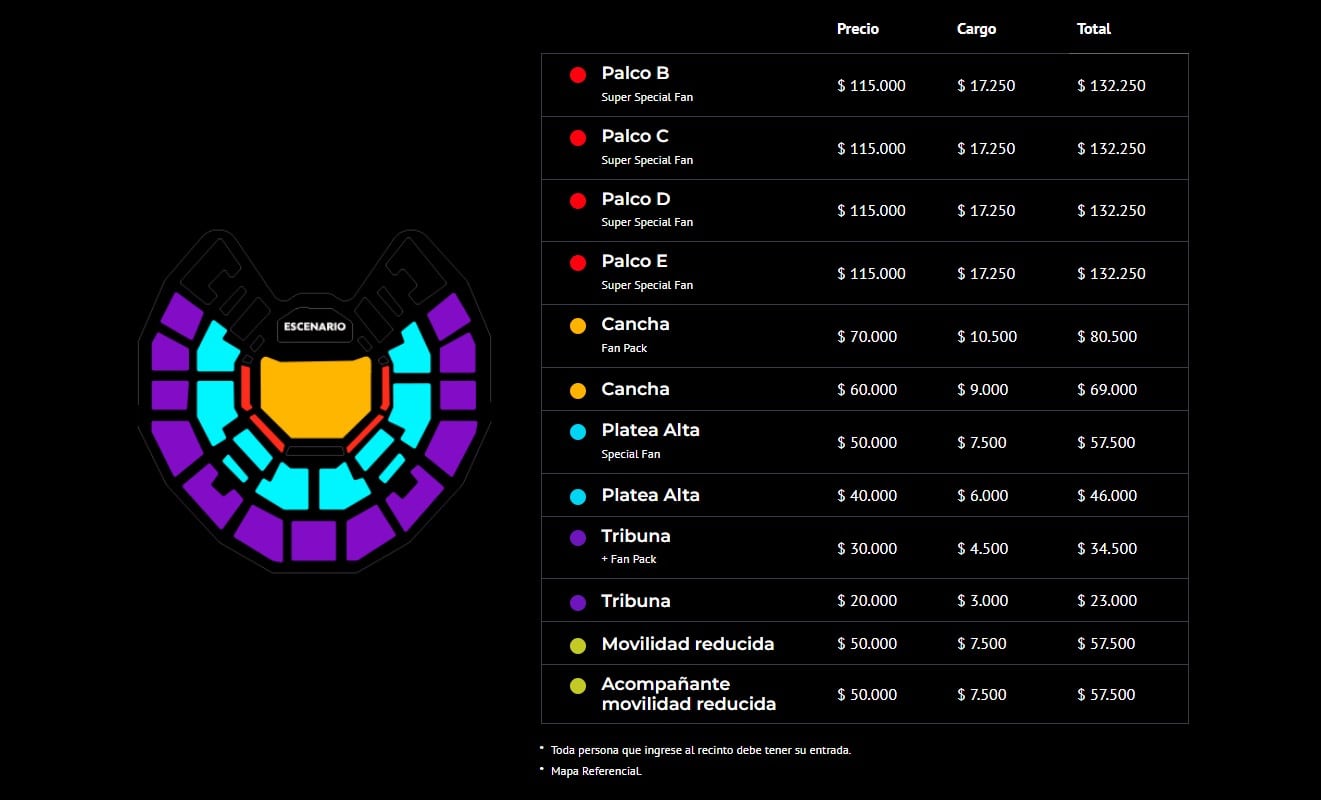This screenshot has width=1321, height=800.
Task: Click the Precio column header
Action: (x=856, y=29)
